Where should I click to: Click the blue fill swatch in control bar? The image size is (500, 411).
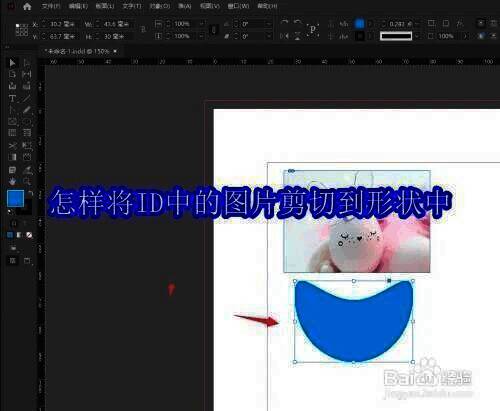pyautogui.click(x=359, y=23)
